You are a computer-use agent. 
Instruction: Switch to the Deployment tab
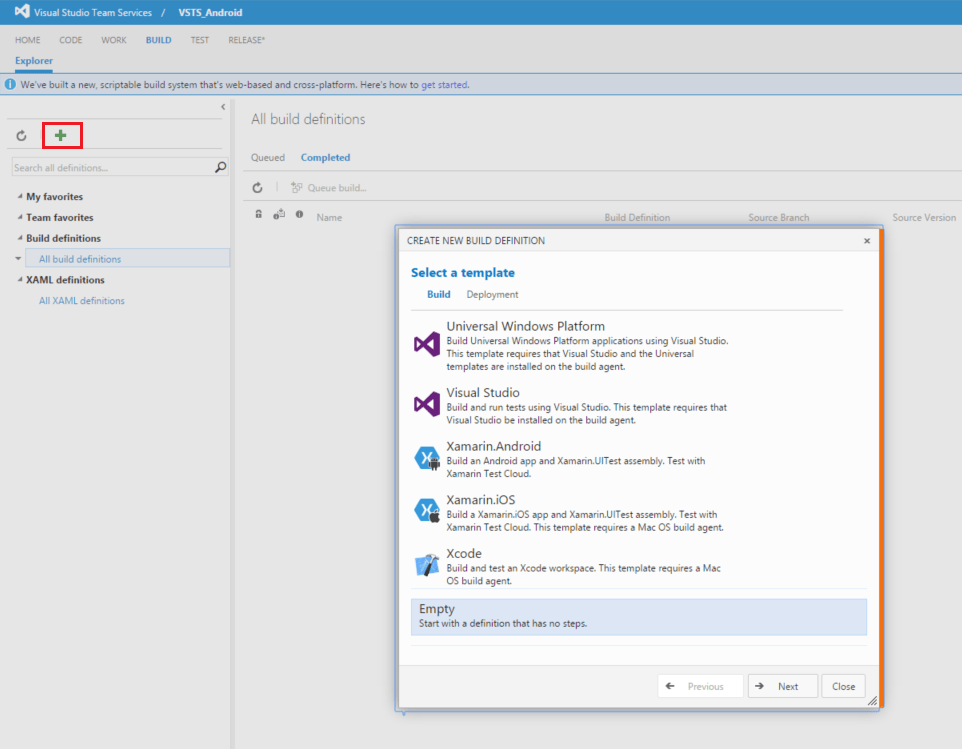pyautogui.click(x=492, y=295)
